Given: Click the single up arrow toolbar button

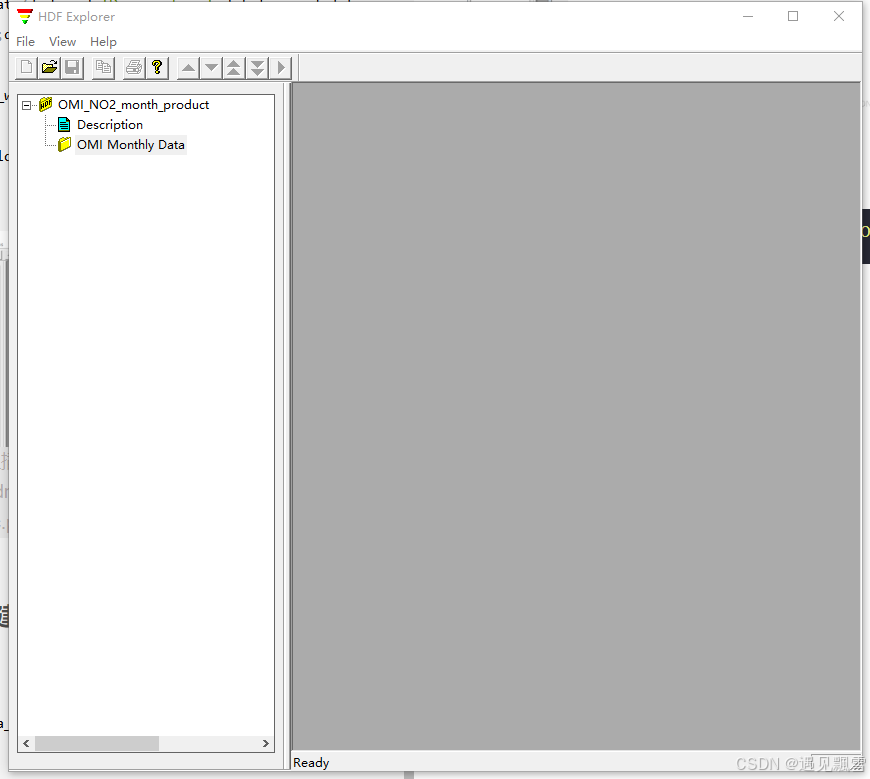Looking at the screenshot, I should tap(189, 68).
